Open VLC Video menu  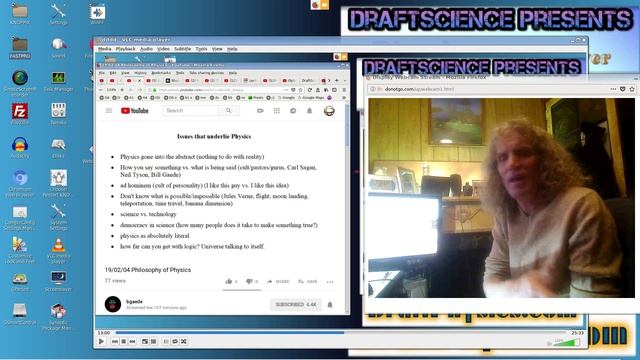tap(164, 49)
